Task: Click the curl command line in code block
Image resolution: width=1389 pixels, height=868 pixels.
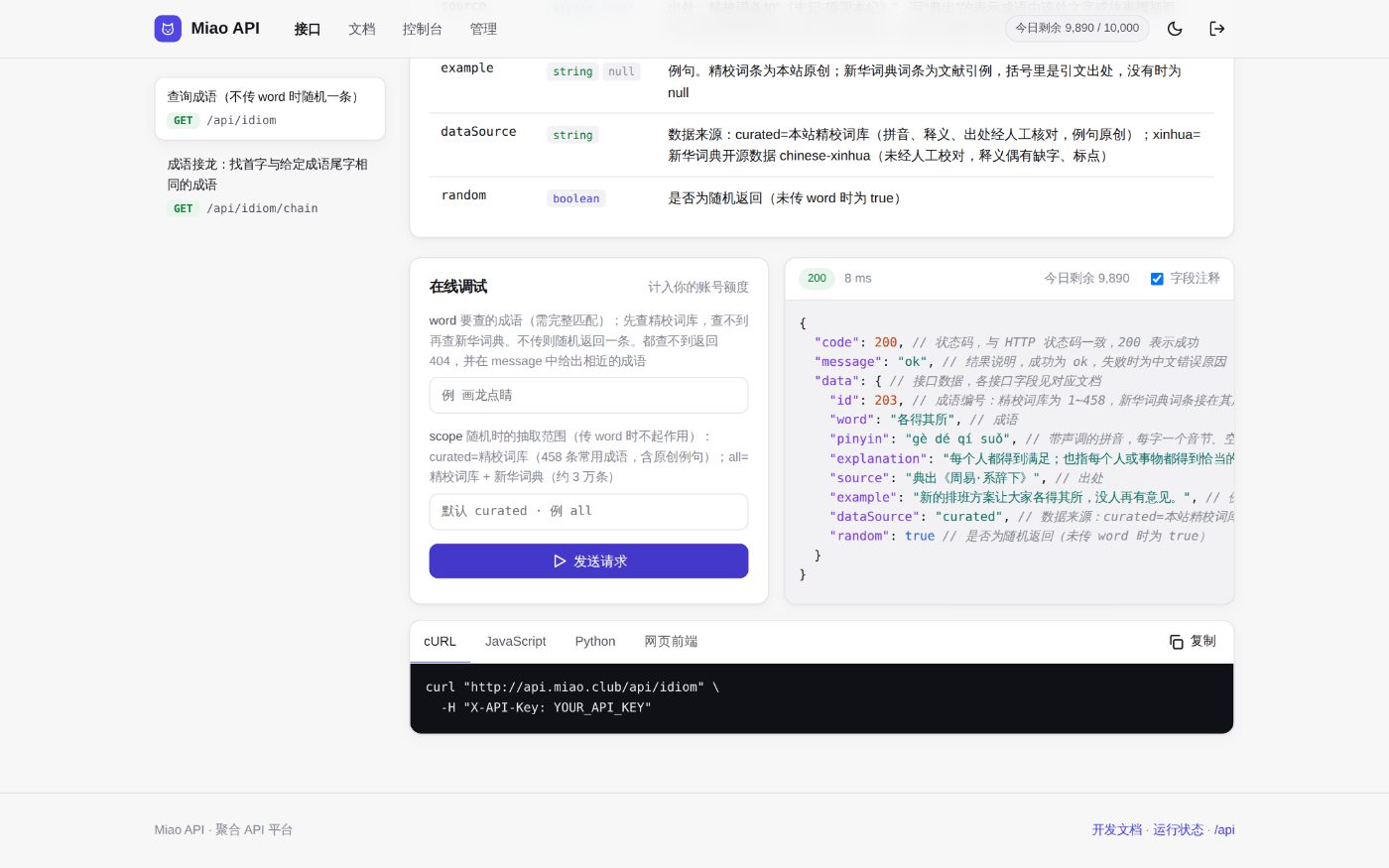Action: point(572,687)
